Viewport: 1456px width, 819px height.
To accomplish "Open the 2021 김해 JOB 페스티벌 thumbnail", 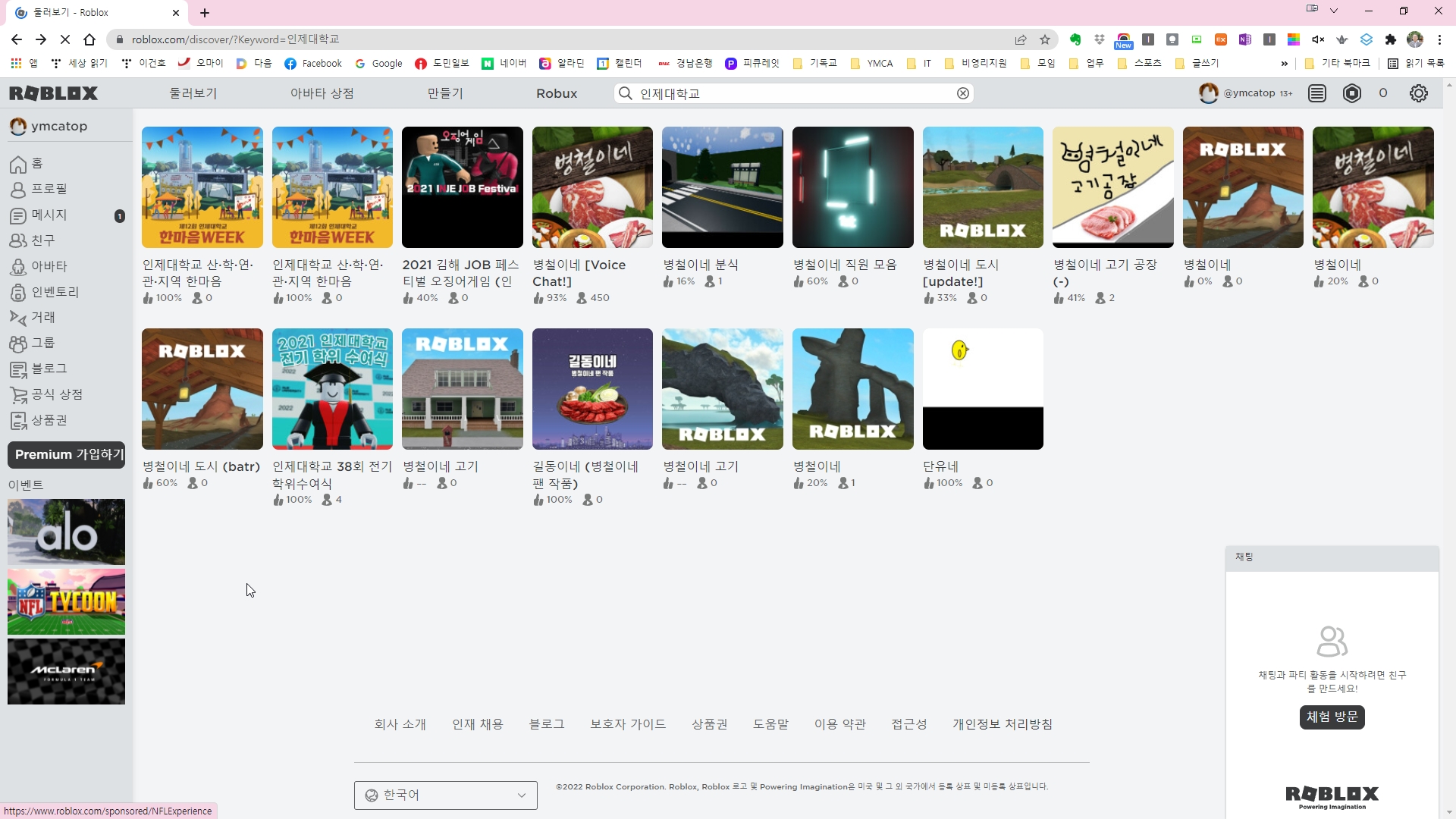I will [x=462, y=187].
